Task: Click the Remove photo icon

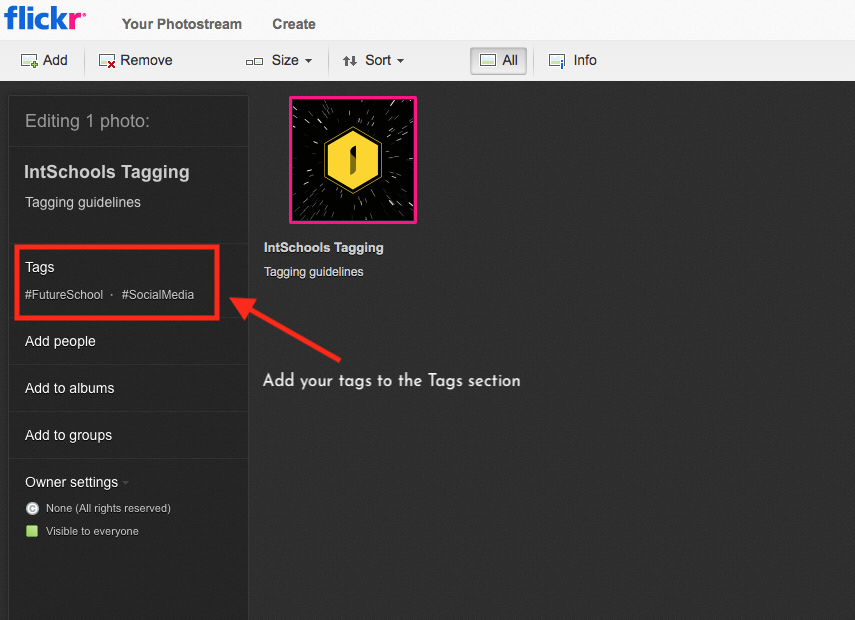Action: click(x=107, y=61)
